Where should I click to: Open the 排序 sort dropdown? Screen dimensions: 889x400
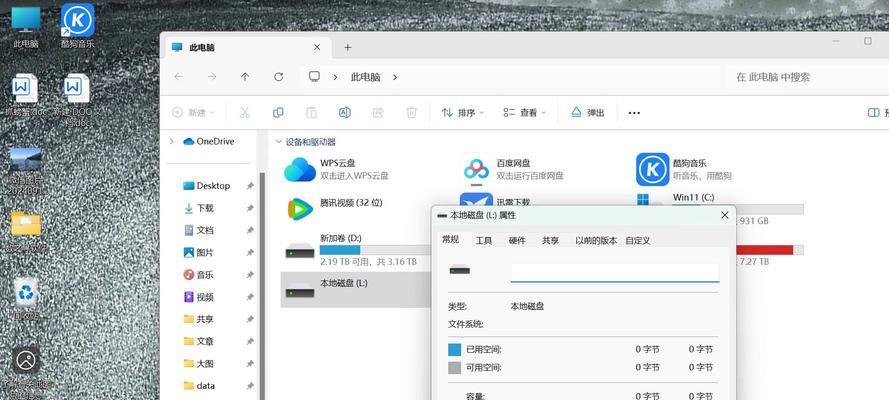pyautogui.click(x=463, y=113)
